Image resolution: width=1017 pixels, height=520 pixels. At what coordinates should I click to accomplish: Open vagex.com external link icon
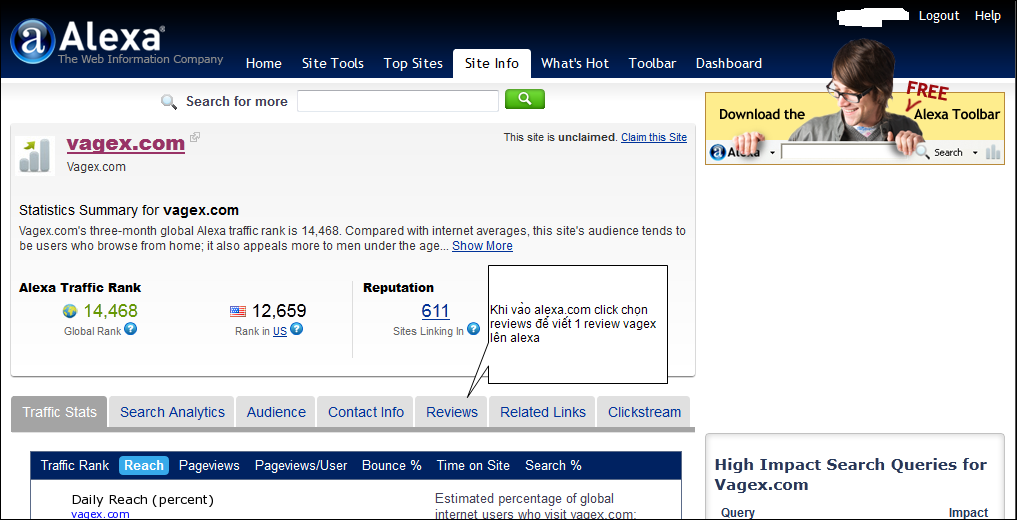tap(195, 137)
